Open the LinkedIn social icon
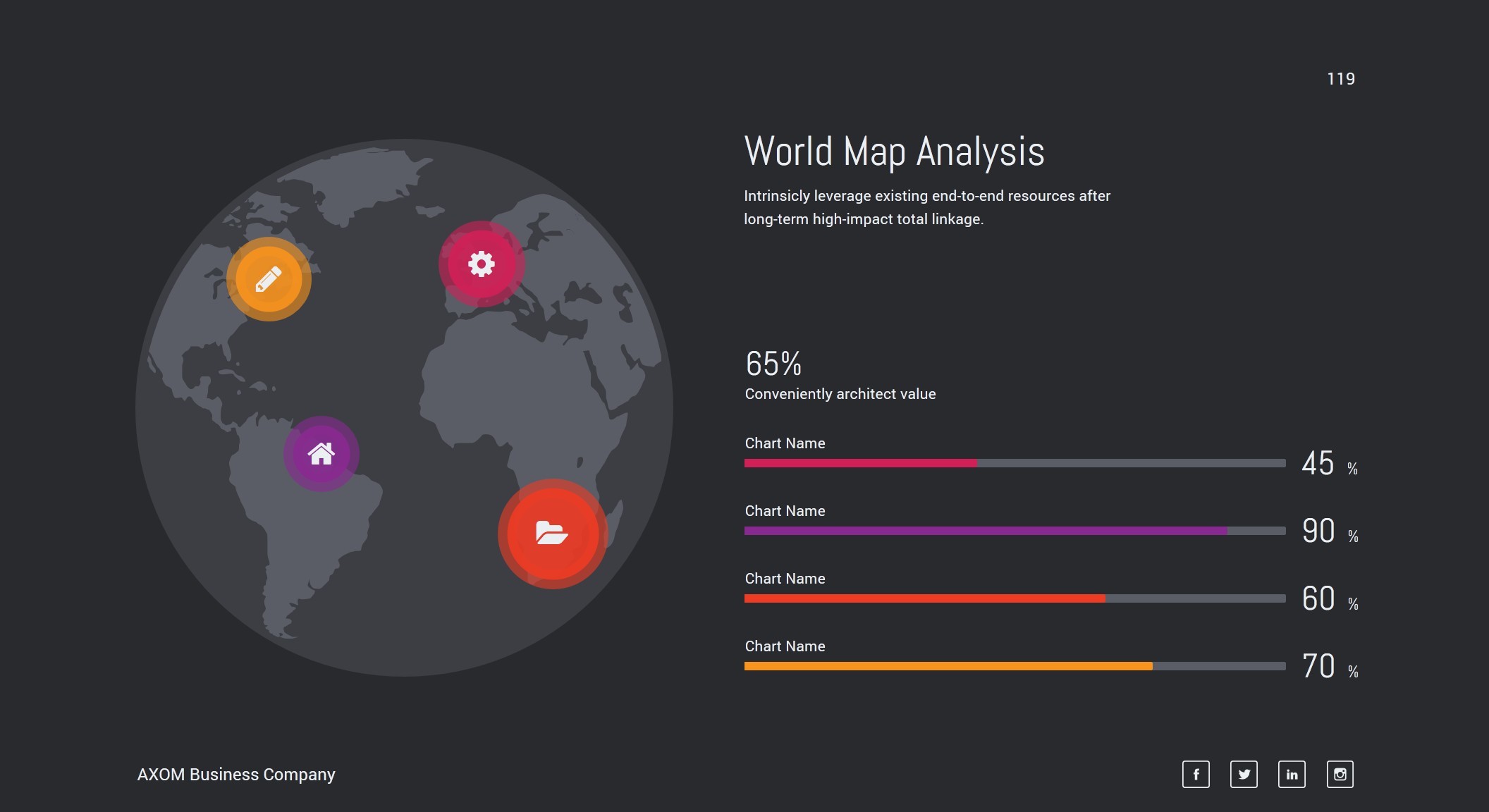This screenshot has height=812, width=1489. click(x=1292, y=774)
